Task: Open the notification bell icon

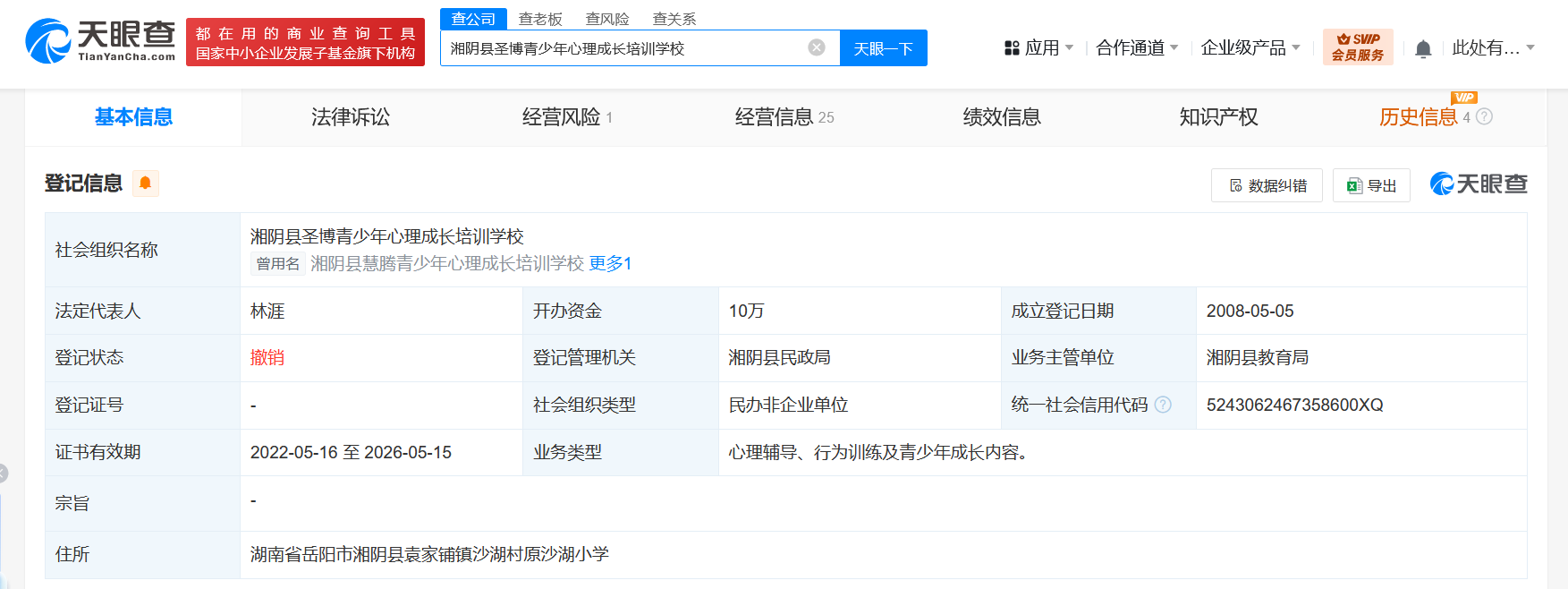Action: tap(1423, 48)
